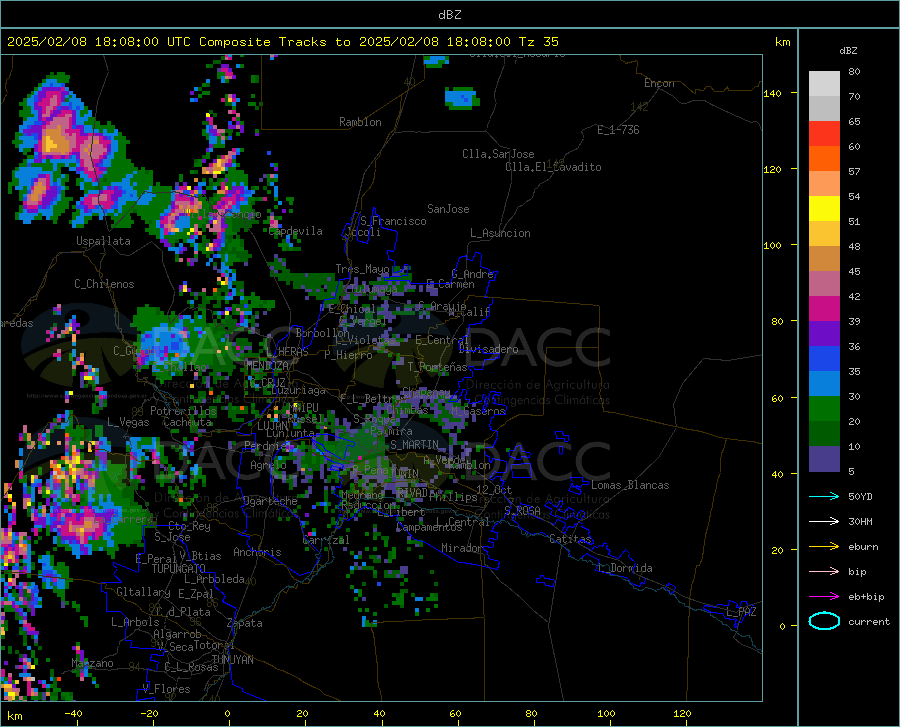Image resolution: width=900 pixels, height=727 pixels.
Task: Click the 'Capdevila' map label
Action: coord(296,231)
